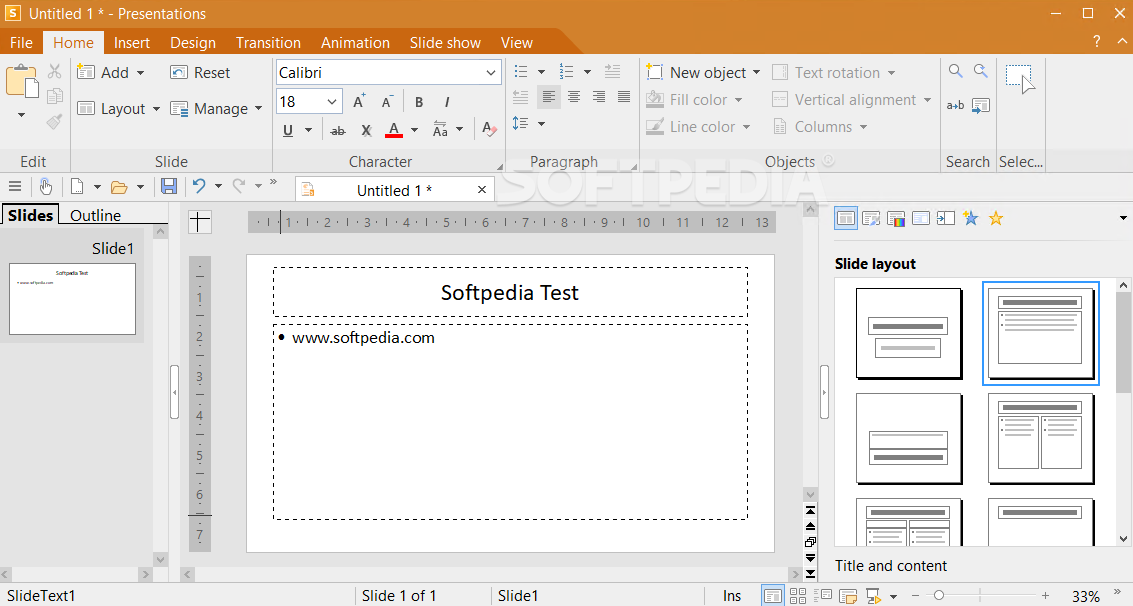Open the font color dropdown arrow
Viewport: 1133px width, 606px height.
pos(414,131)
